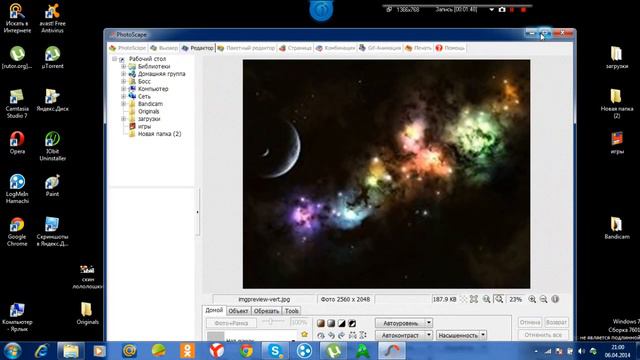Click the Автоуровень button
The height and width of the screenshot is (360, 640).
click(x=400, y=323)
